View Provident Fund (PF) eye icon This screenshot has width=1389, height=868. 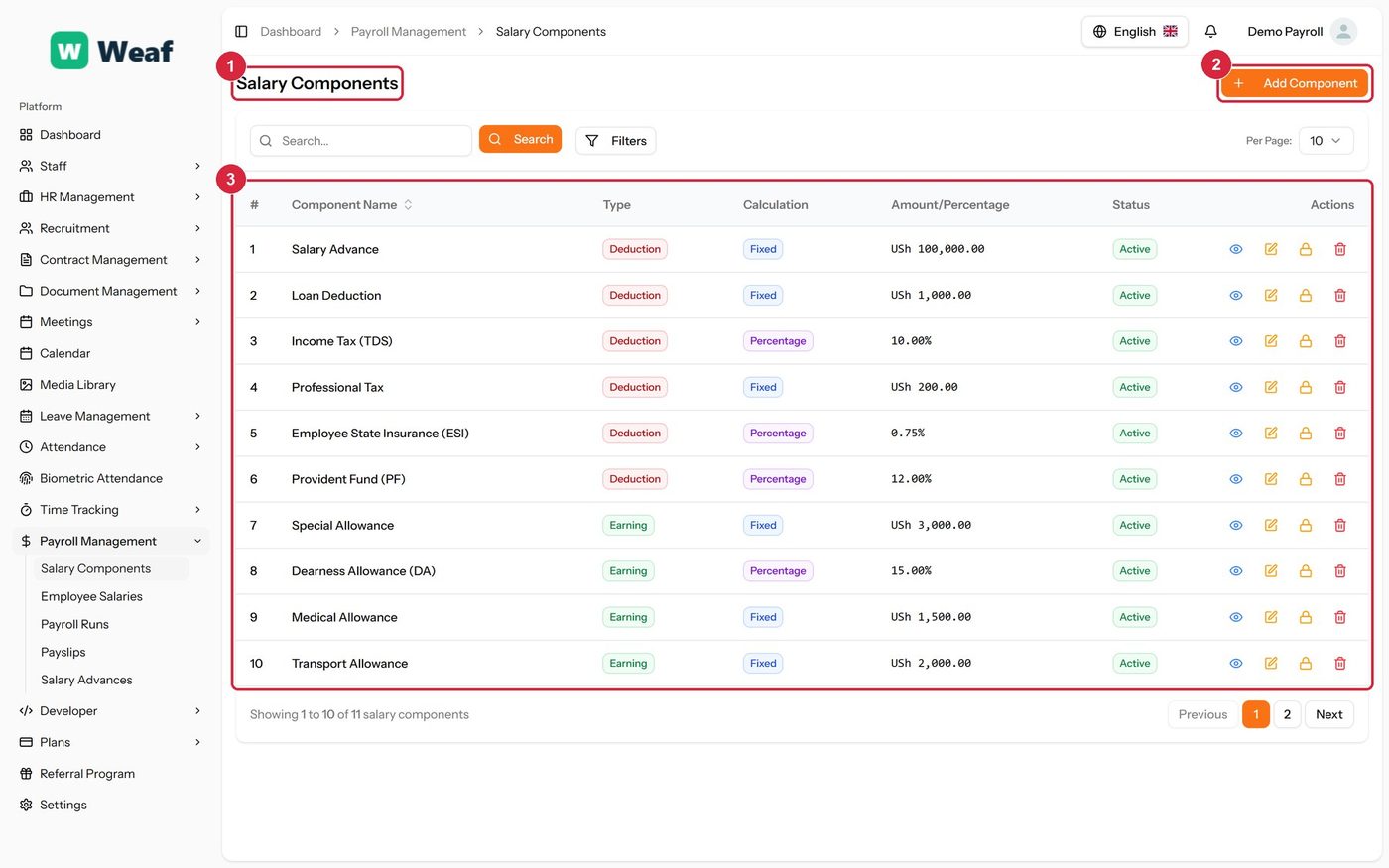pos(1236,479)
